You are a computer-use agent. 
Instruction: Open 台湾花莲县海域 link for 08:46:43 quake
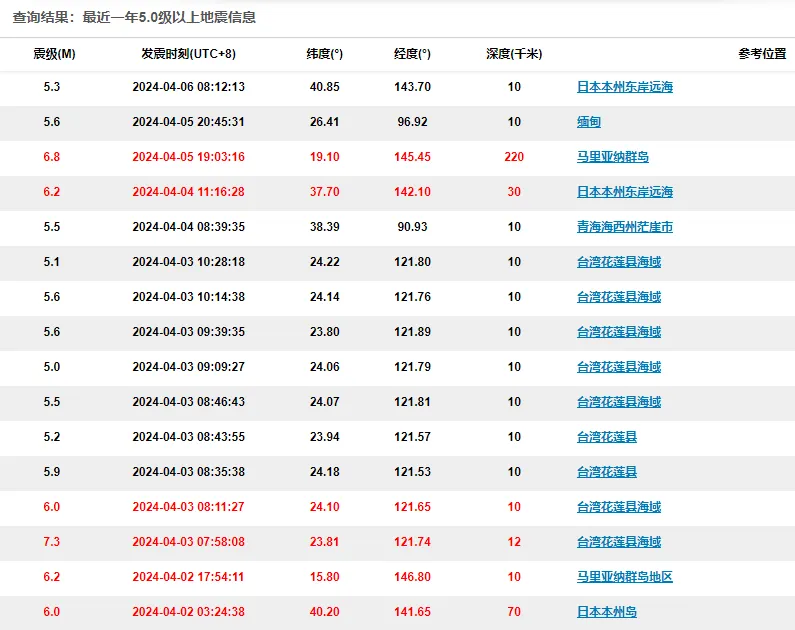pos(619,401)
